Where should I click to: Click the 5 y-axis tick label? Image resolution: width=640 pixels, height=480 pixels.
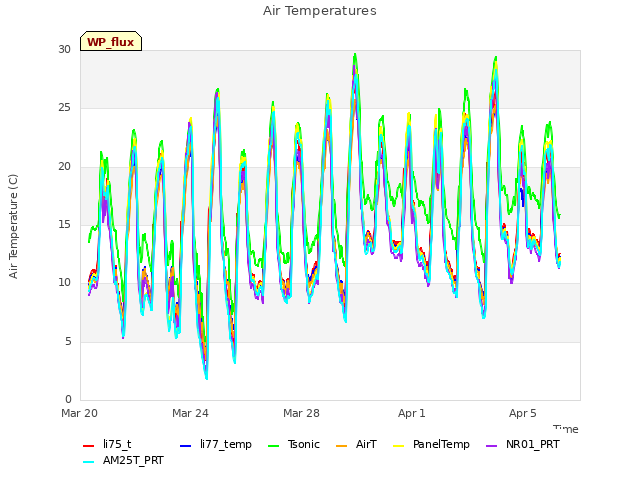[68, 341]
